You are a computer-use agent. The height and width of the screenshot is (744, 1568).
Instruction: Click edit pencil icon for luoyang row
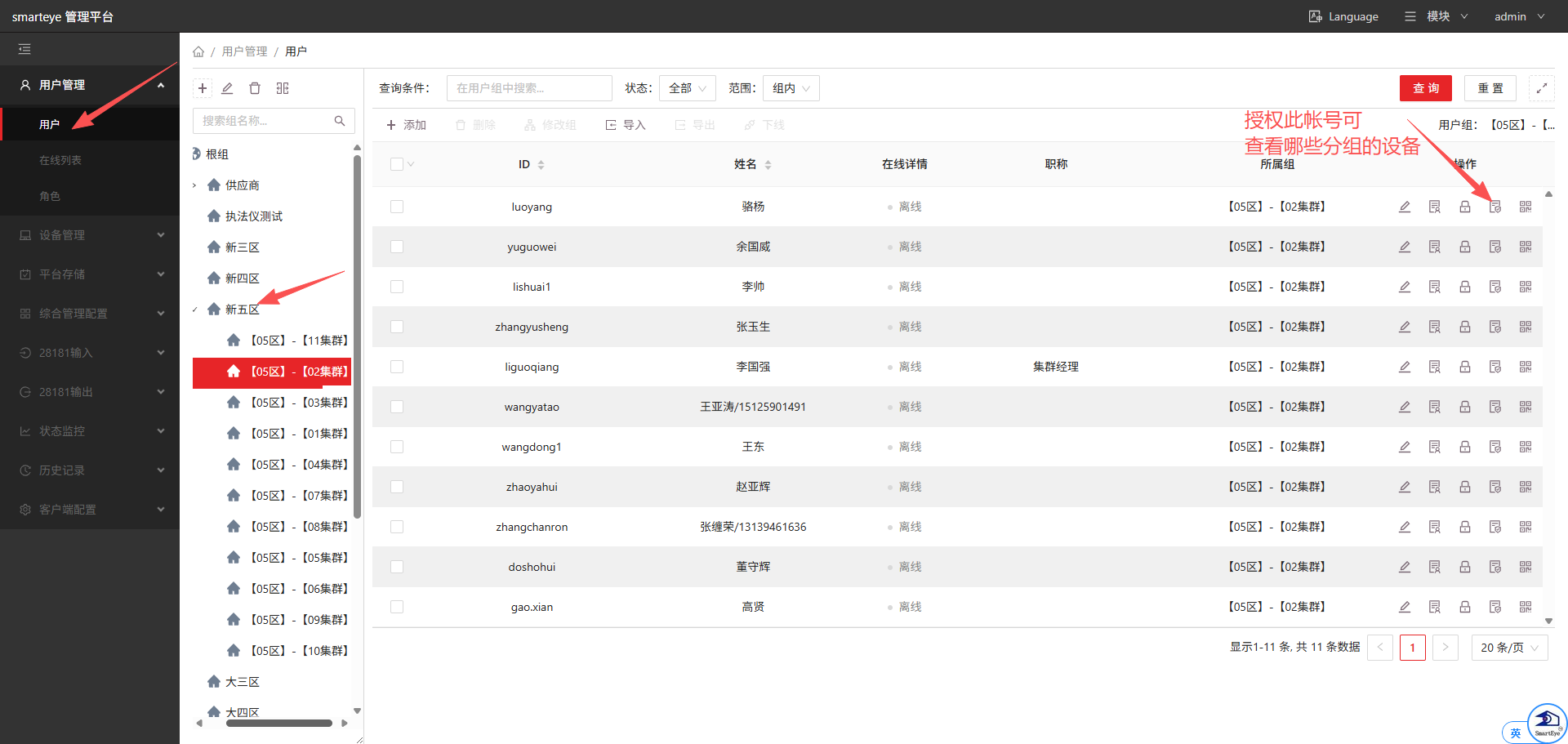pos(1405,207)
